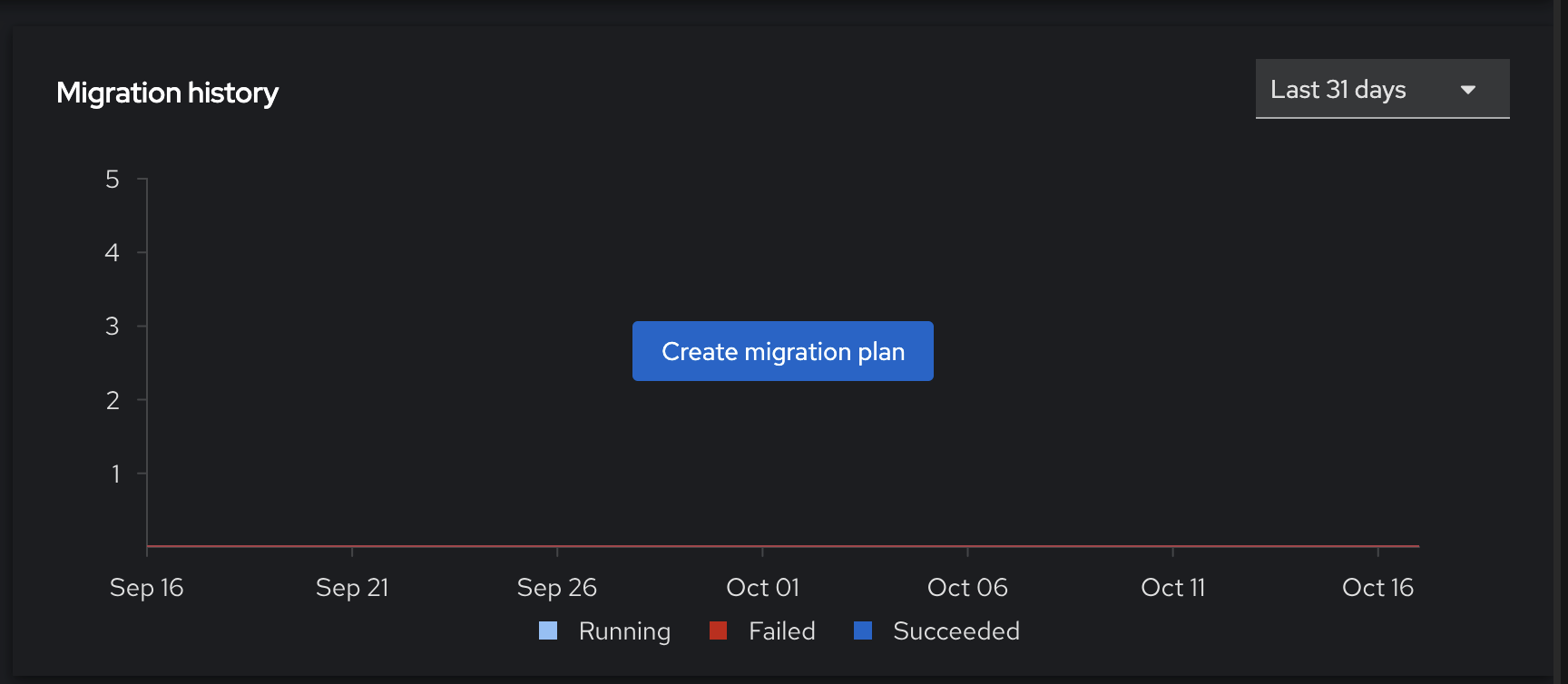The height and width of the screenshot is (684, 1568).
Task: Toggle the Running series legend label
Action: [624, 630]
